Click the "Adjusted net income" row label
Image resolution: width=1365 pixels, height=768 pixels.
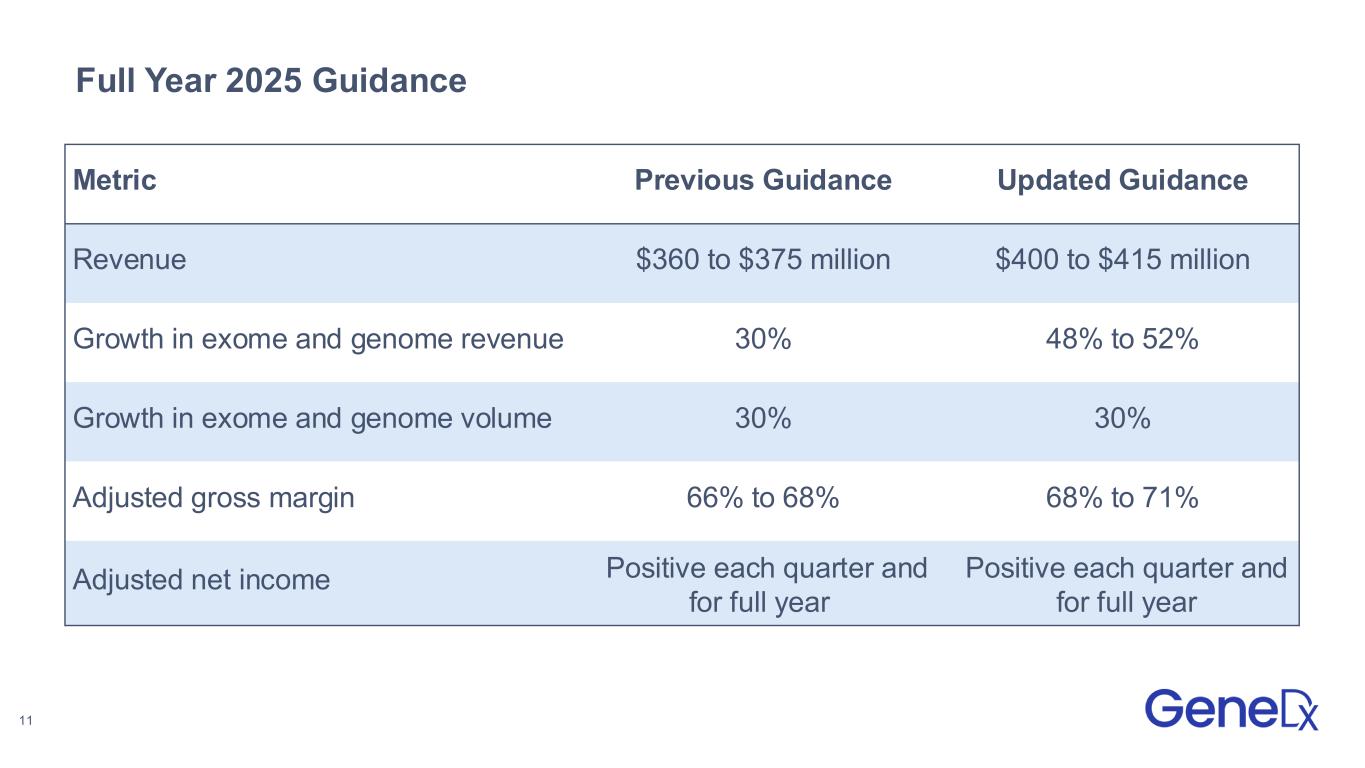pyautogui.click(x=201, y=580)
